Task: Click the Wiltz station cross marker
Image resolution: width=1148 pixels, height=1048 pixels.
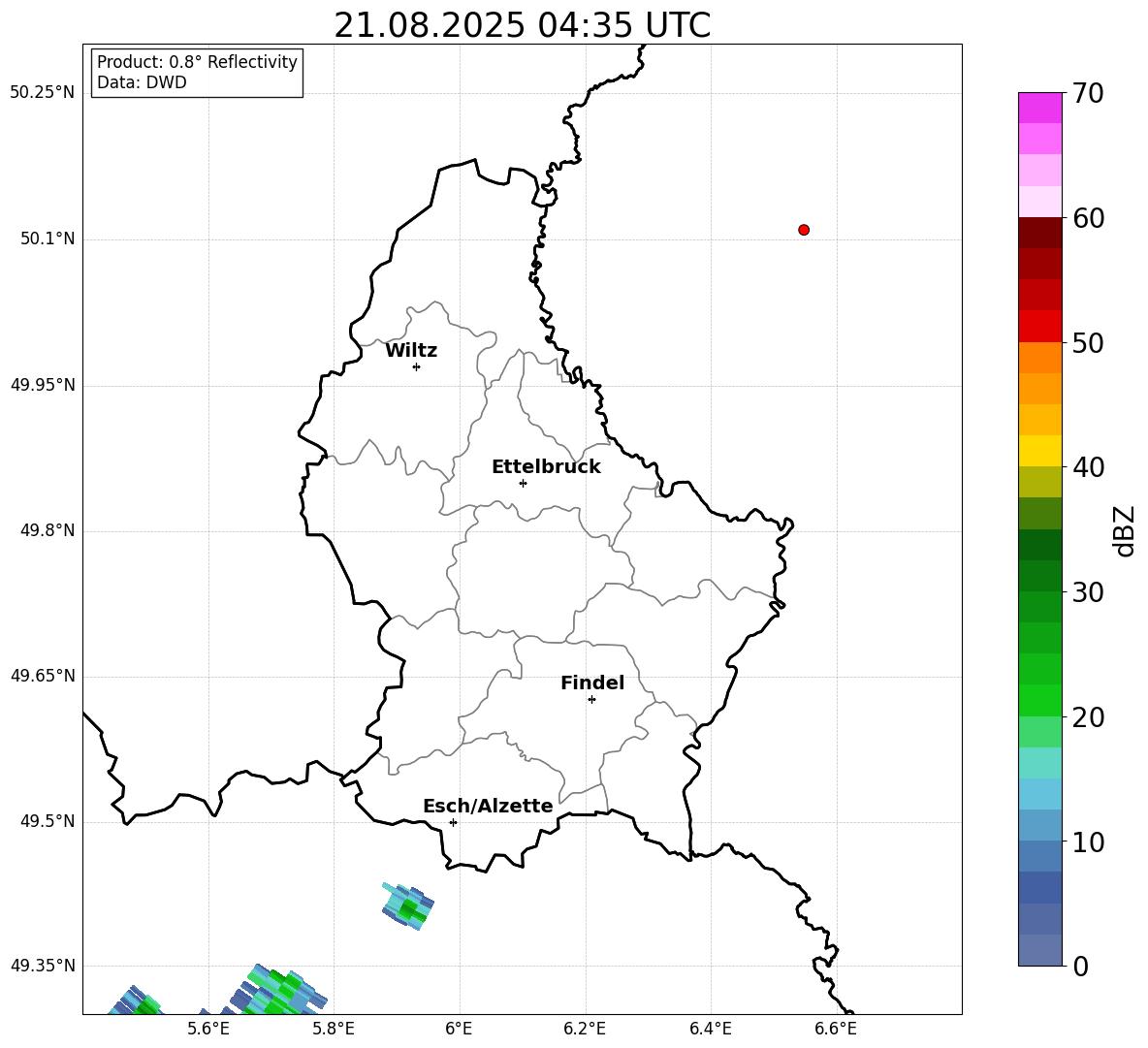Action: [417, 366]
